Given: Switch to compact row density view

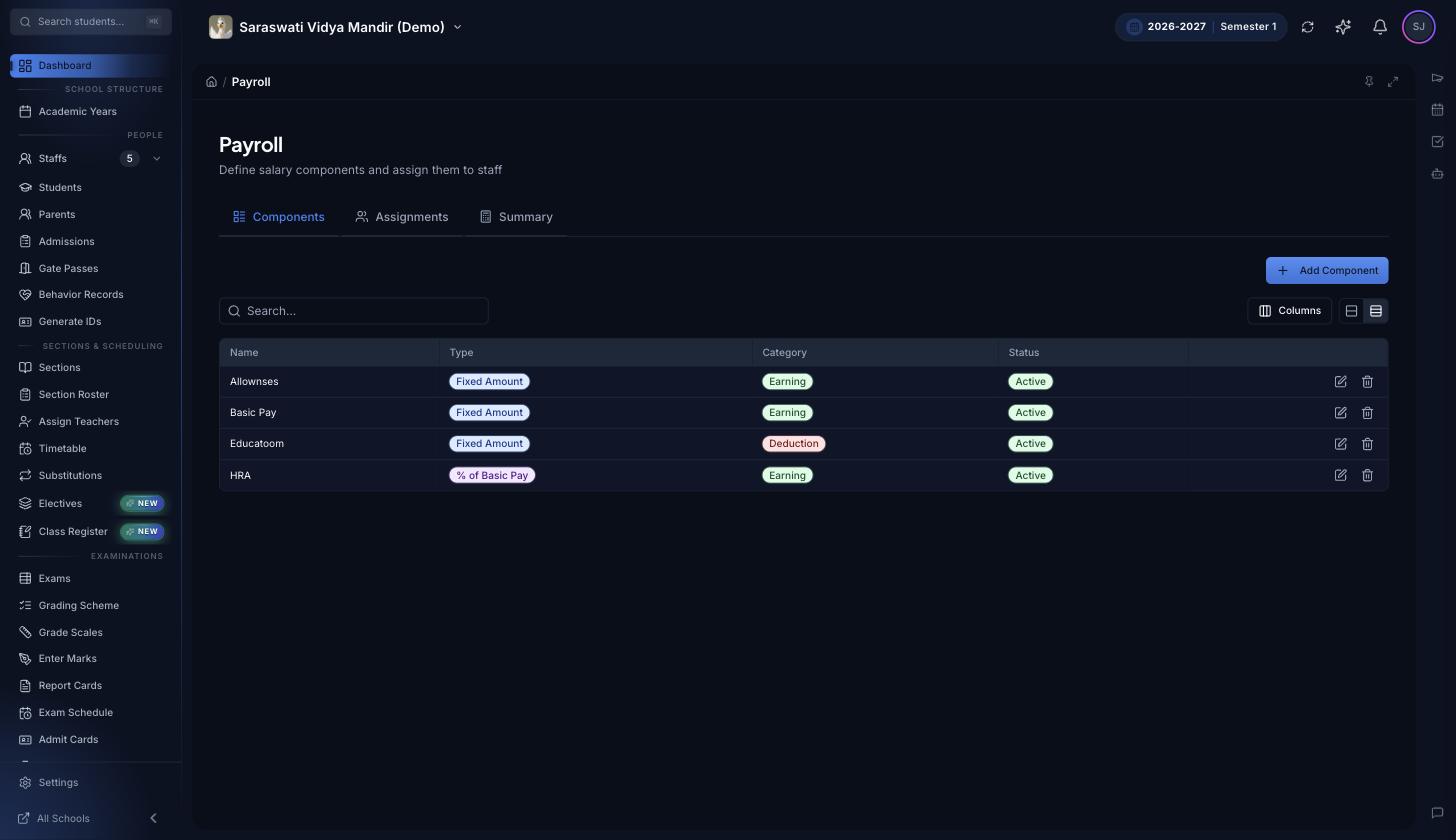Looking at the screenshot, I should point(1376,311).
